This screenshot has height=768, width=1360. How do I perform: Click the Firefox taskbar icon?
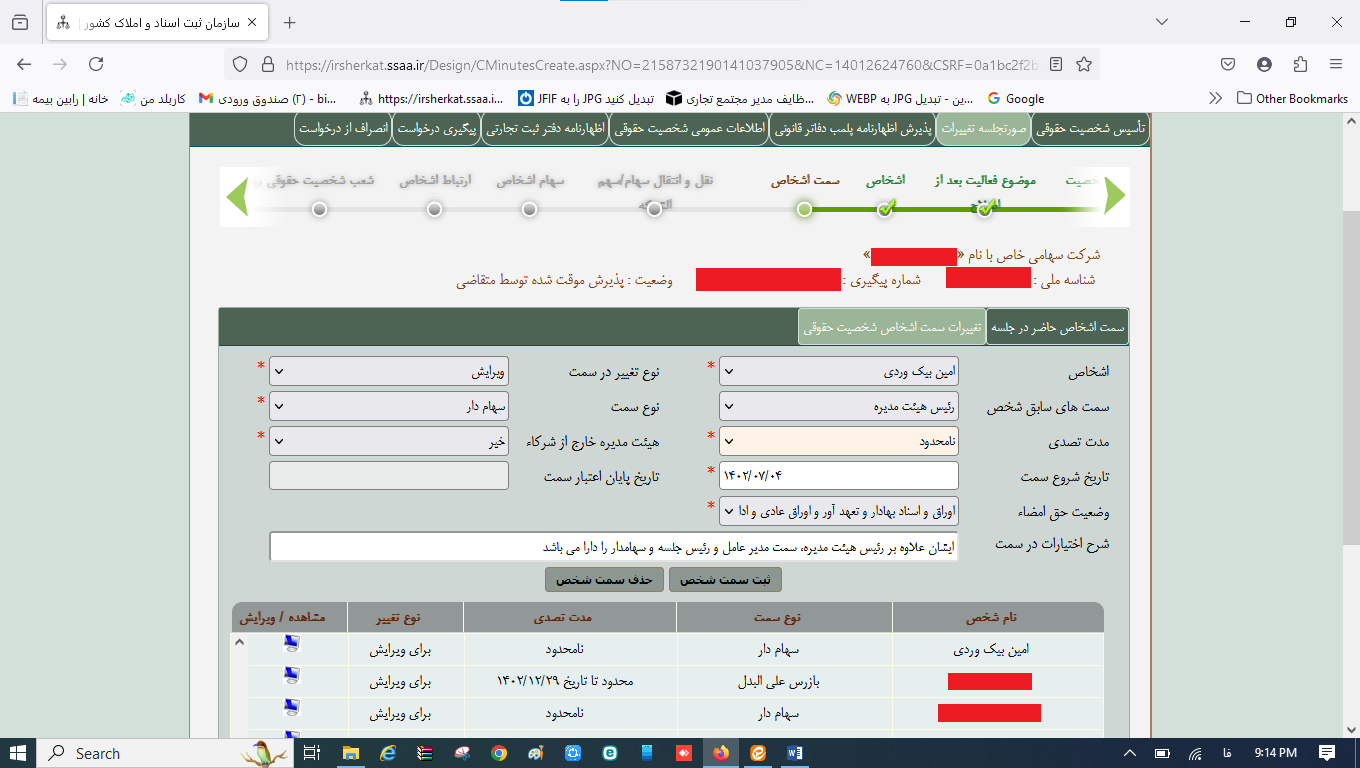[721, 753]
